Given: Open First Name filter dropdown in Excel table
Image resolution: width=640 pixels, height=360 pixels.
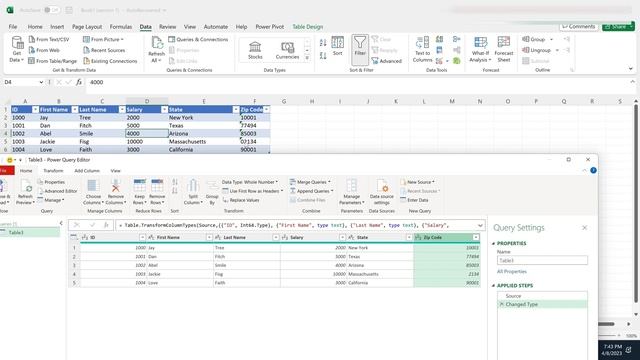Looking at the screenshot, I should tap(74, 109).
